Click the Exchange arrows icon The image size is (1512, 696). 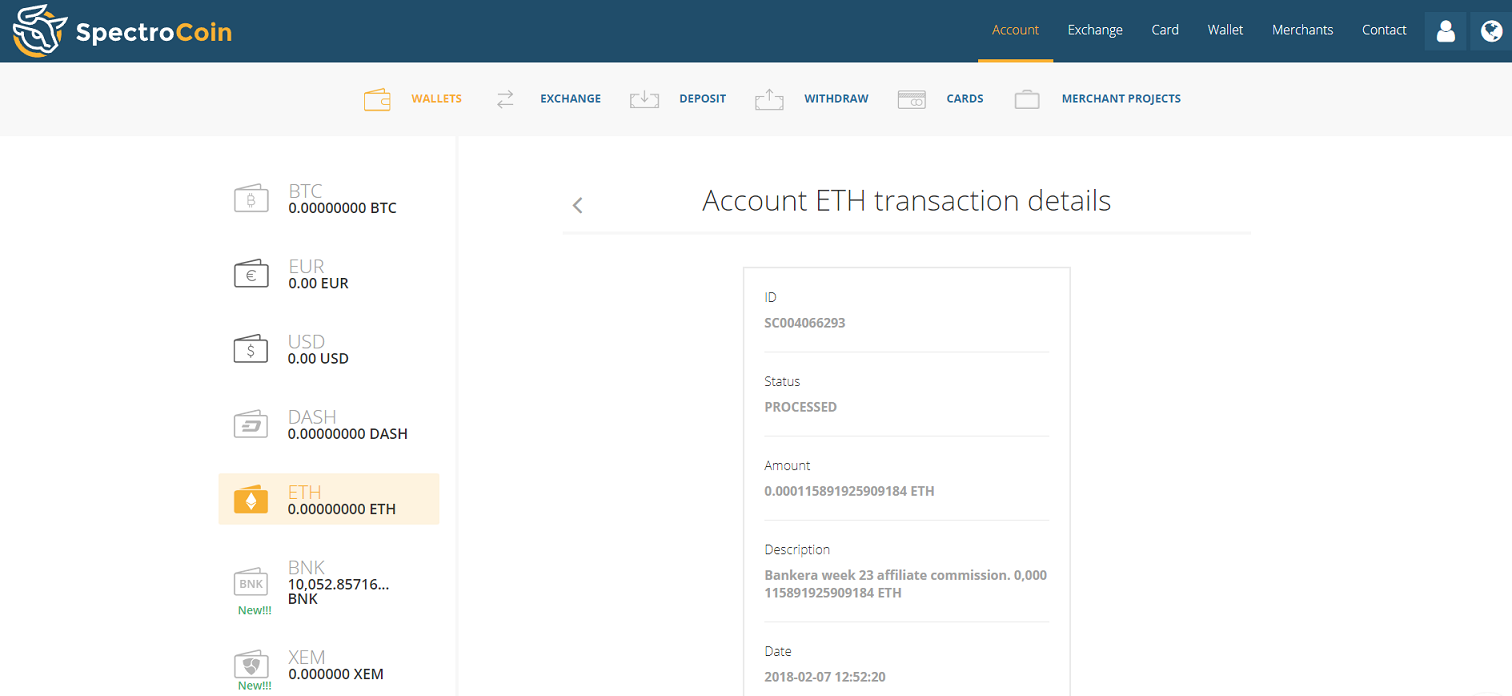point(505,99)
